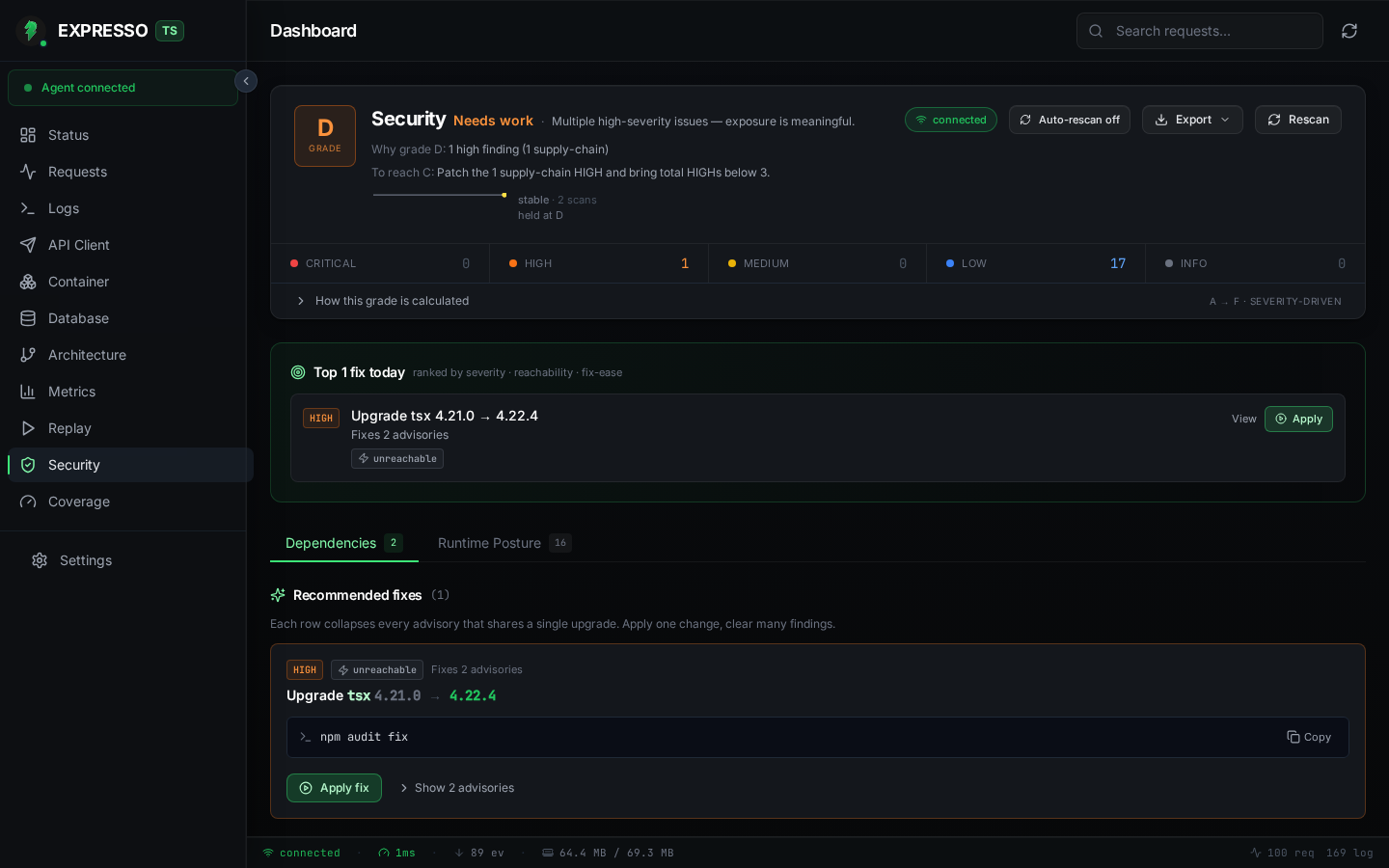Click the terminal prompt icon beside npm command

(x=305, y=737)
